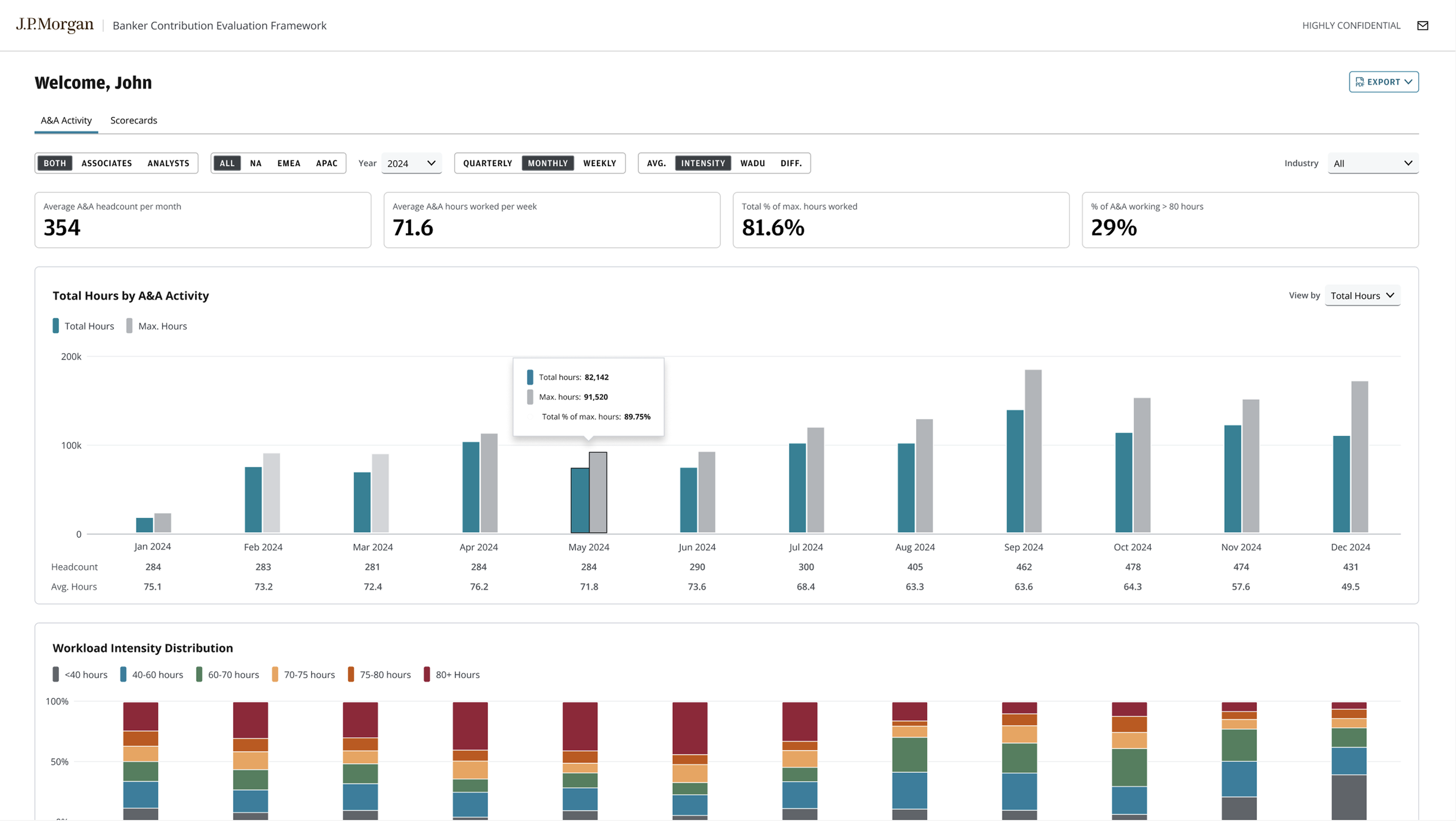
Task: Click the Dec 2024 Max. Hours bar
Action: click(1360, 457)
